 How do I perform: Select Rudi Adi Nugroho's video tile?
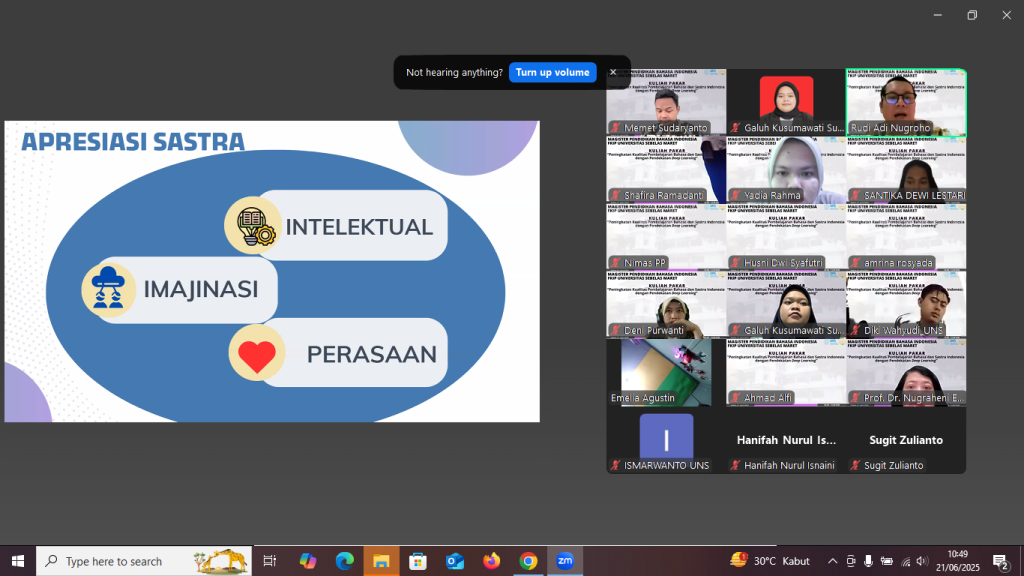pos(906,102)
